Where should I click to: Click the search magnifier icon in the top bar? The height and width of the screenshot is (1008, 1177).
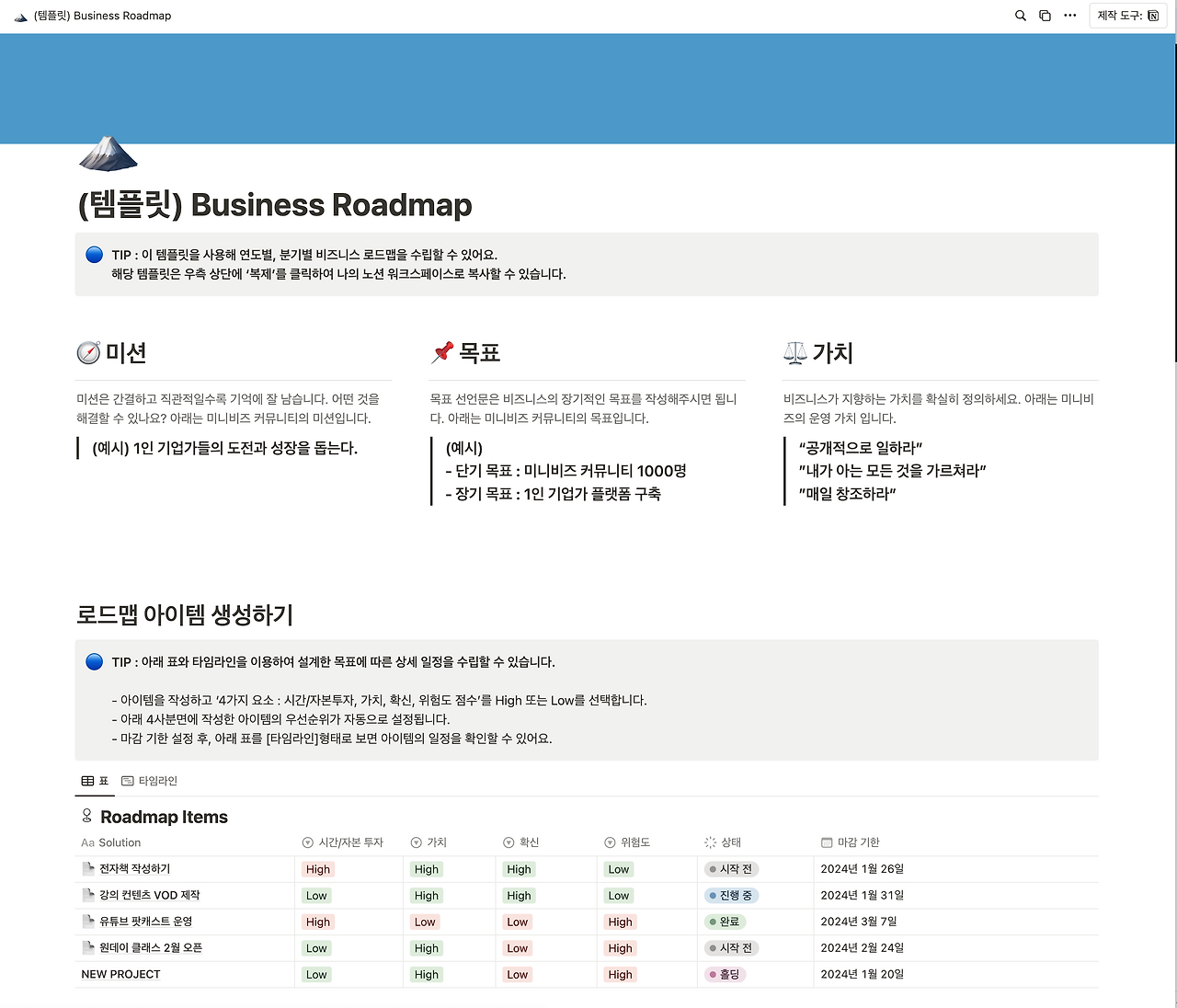(1020, 16)
